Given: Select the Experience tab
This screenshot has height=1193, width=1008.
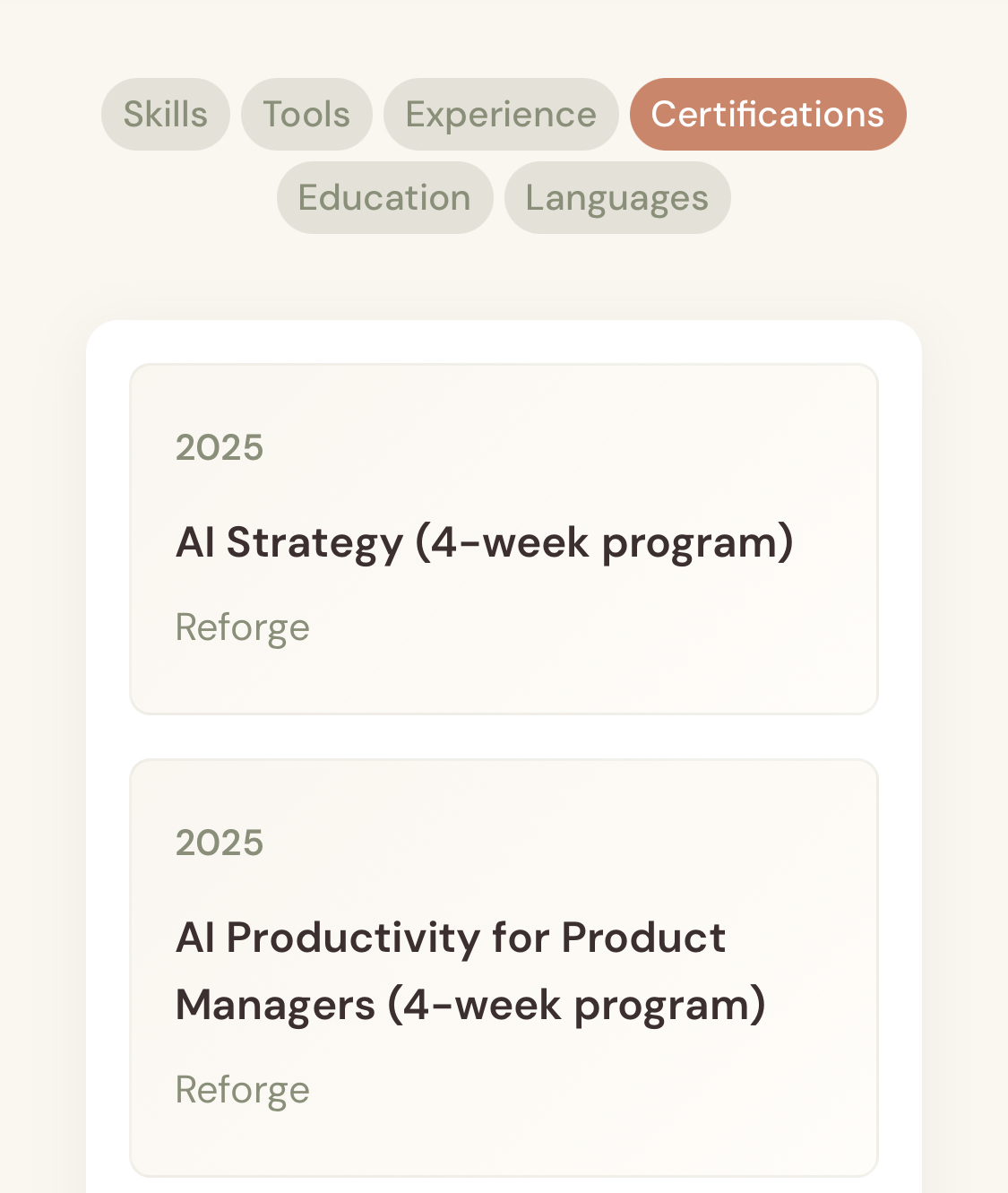Looking at the screenshot, I should point(501,115).
